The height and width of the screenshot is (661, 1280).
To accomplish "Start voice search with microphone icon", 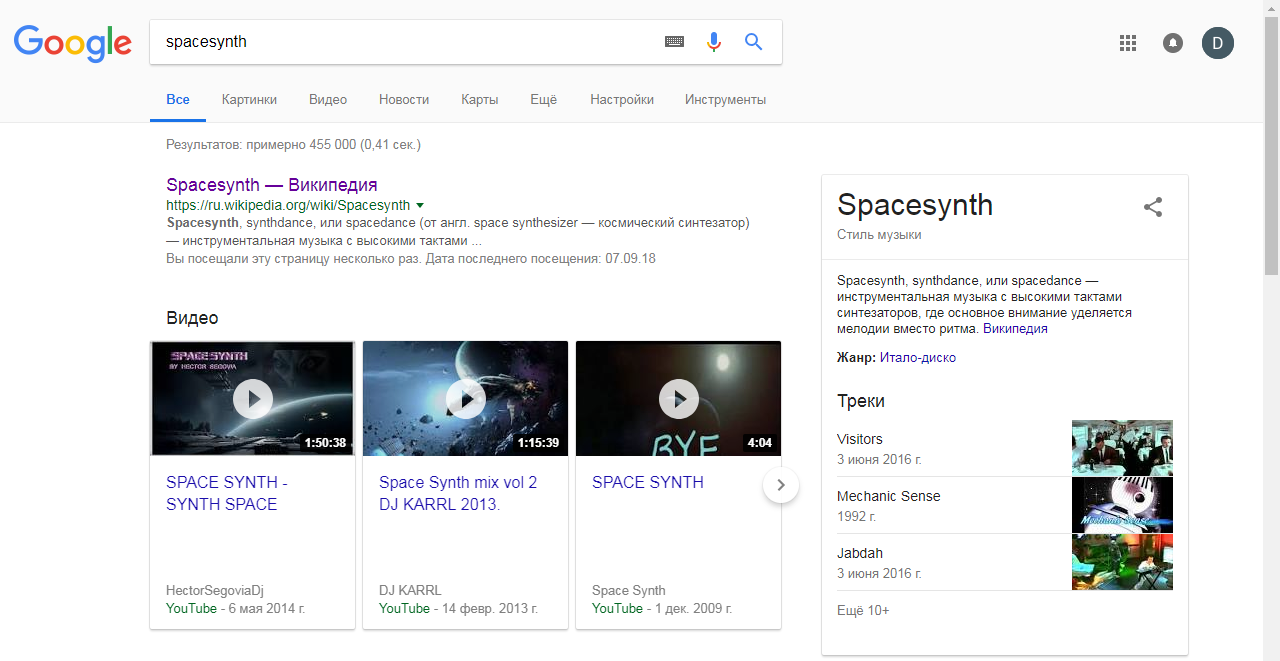I will click(x=714, y=42).
